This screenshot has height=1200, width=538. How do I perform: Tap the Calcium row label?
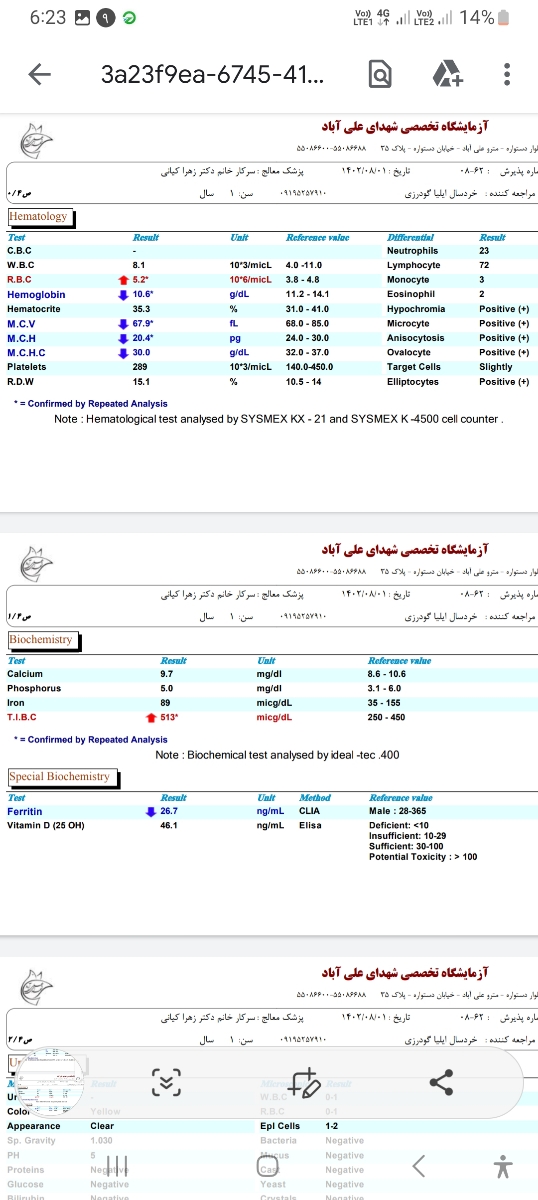(25, 675)
